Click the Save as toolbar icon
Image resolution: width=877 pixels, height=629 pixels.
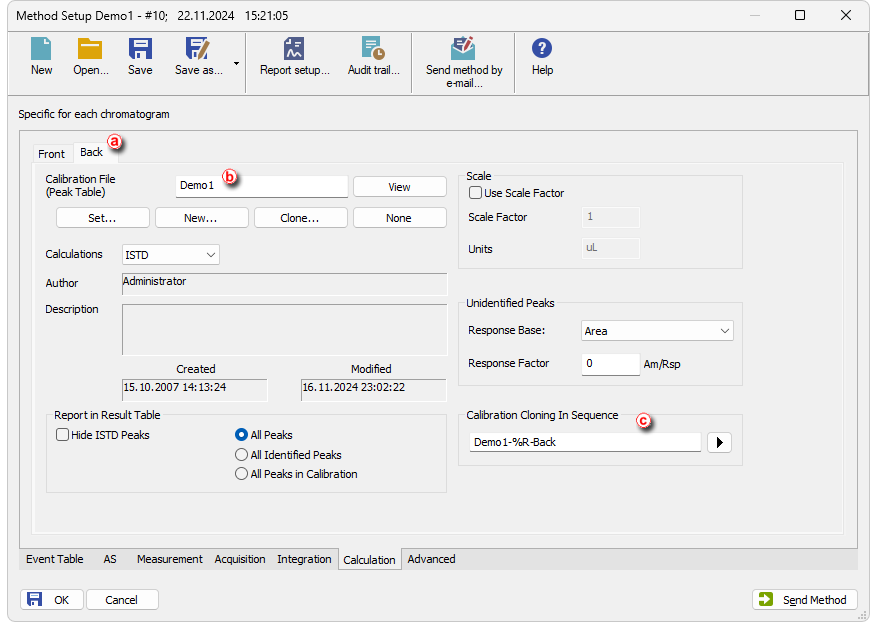coord(198,50)
